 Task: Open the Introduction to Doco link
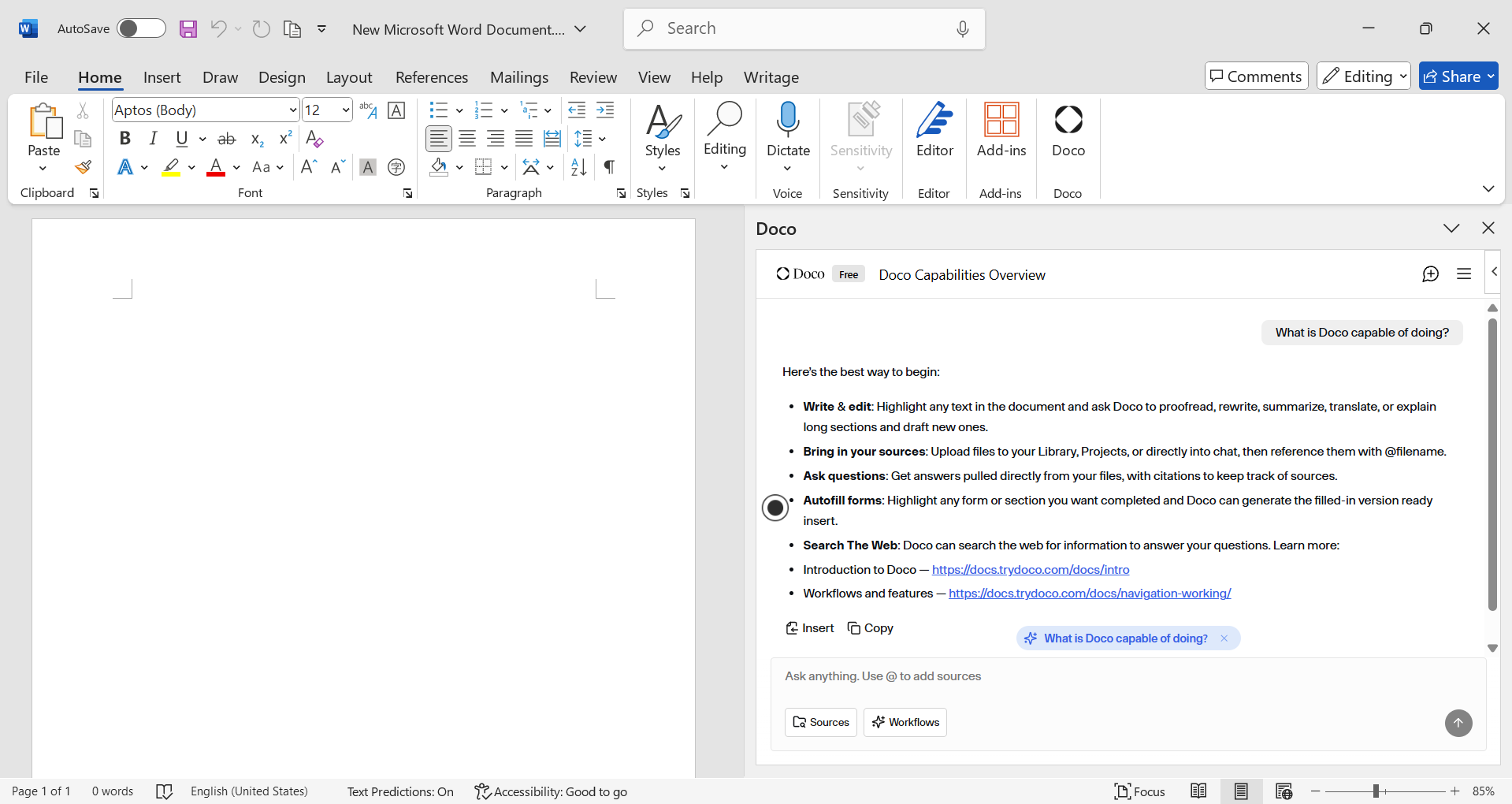tap(1030, 570)
